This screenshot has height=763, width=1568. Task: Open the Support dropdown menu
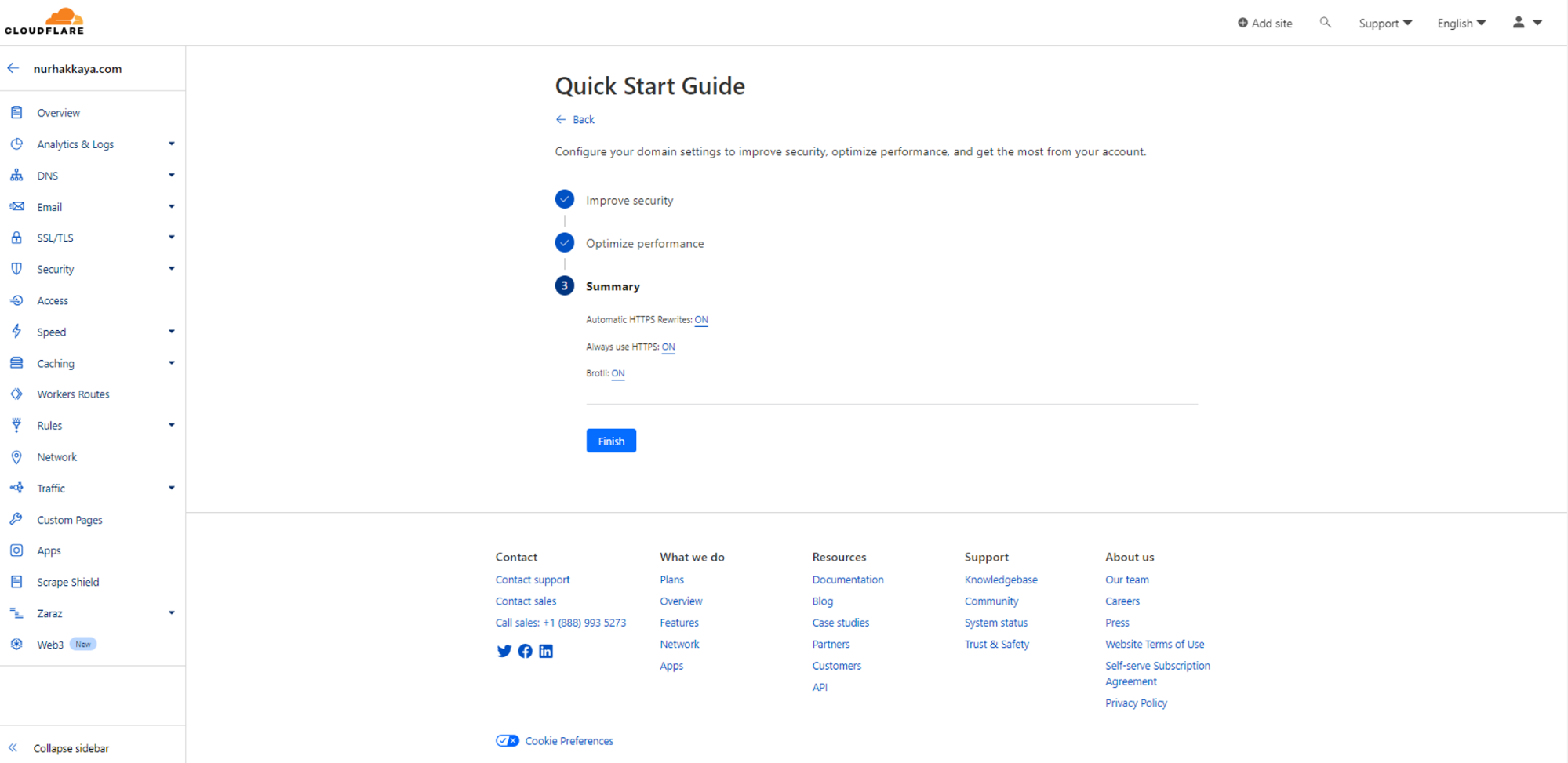(x=1385, y=24)
